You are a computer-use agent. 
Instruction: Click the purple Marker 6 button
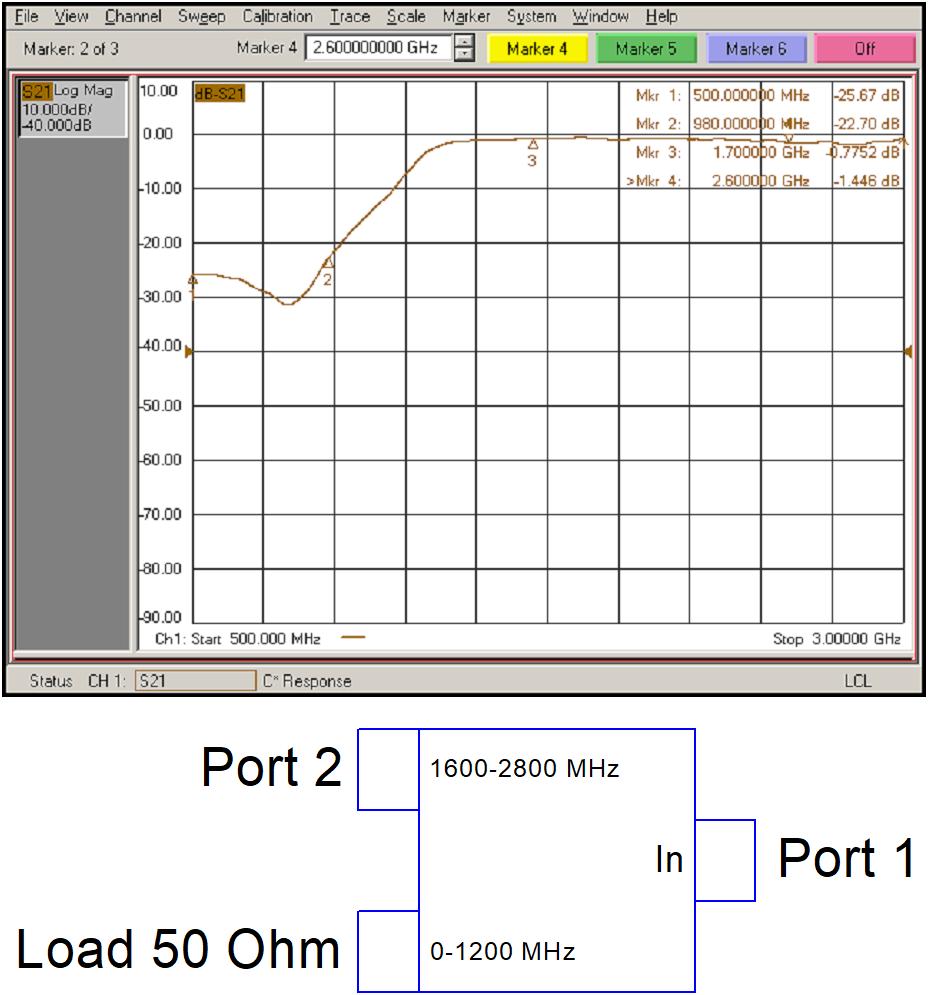click(x=756, y=47)
